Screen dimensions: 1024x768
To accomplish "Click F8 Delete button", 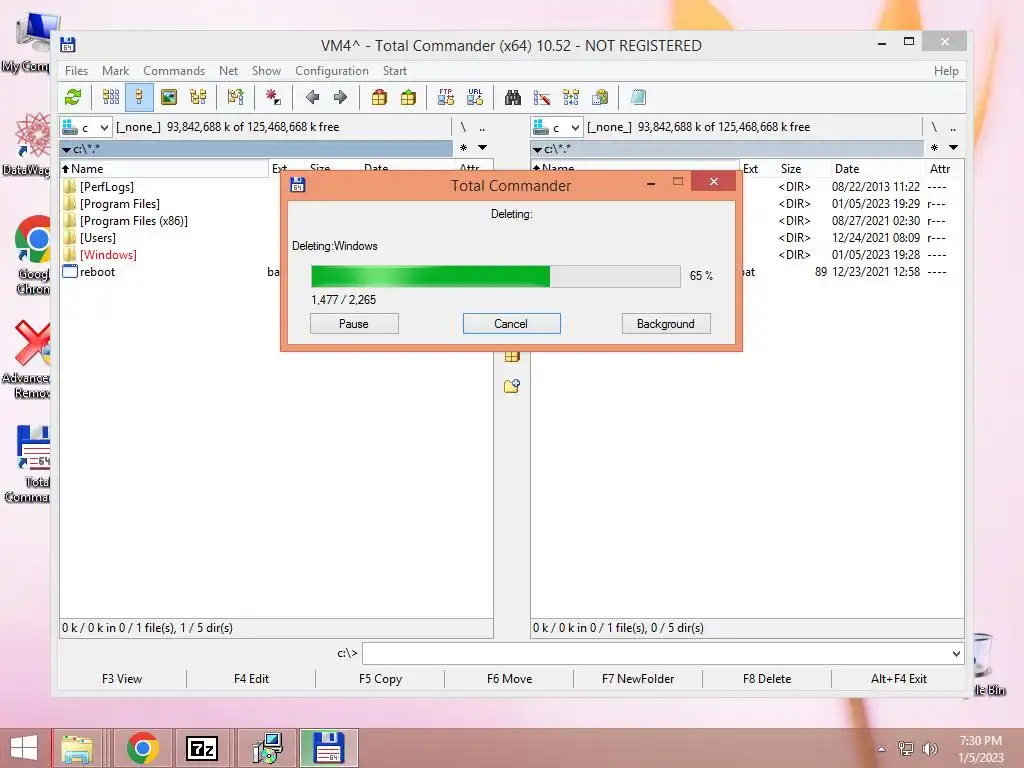I will coord(767,679).
